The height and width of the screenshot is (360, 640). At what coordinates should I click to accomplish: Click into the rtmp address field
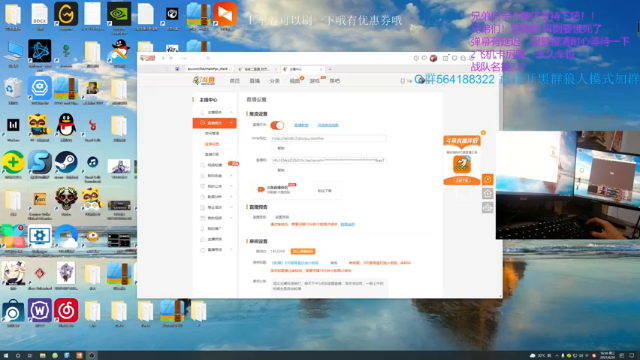coord(328,138)
